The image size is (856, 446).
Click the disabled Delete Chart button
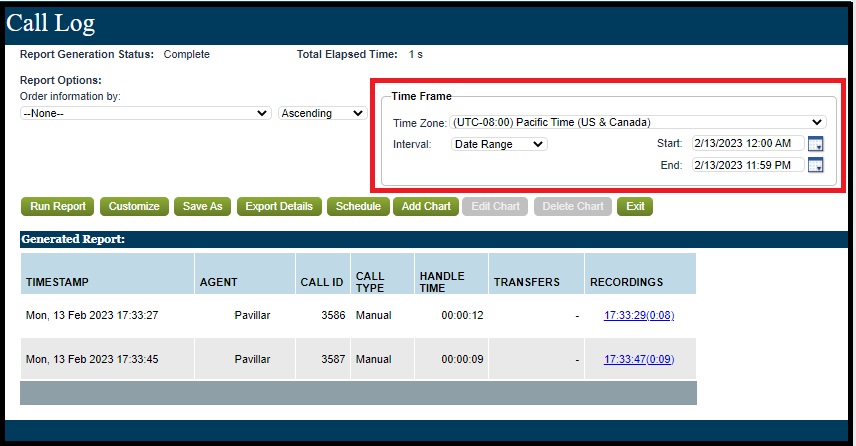(x=573, y=206)
